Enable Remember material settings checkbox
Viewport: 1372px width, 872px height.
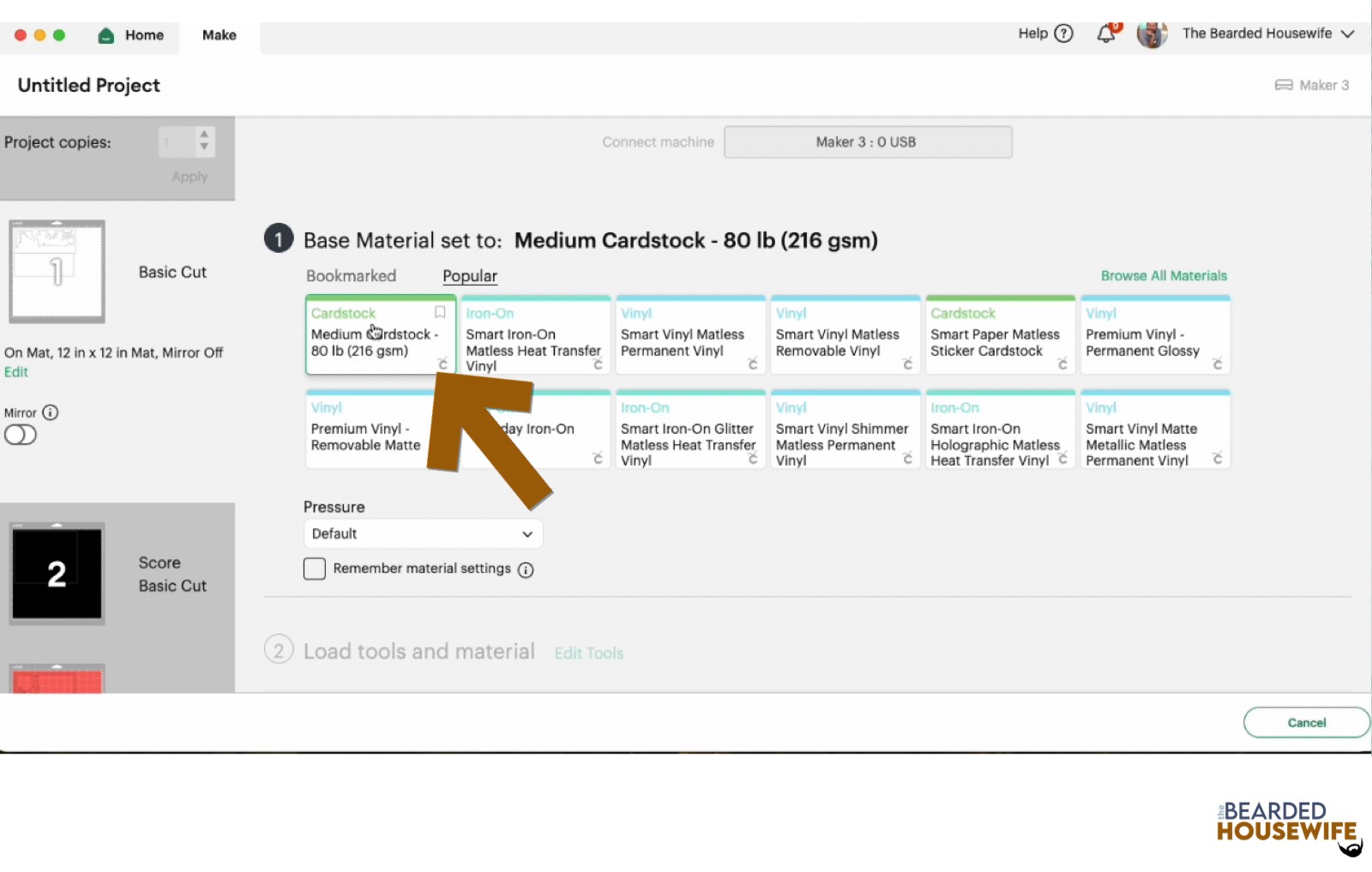315,568
